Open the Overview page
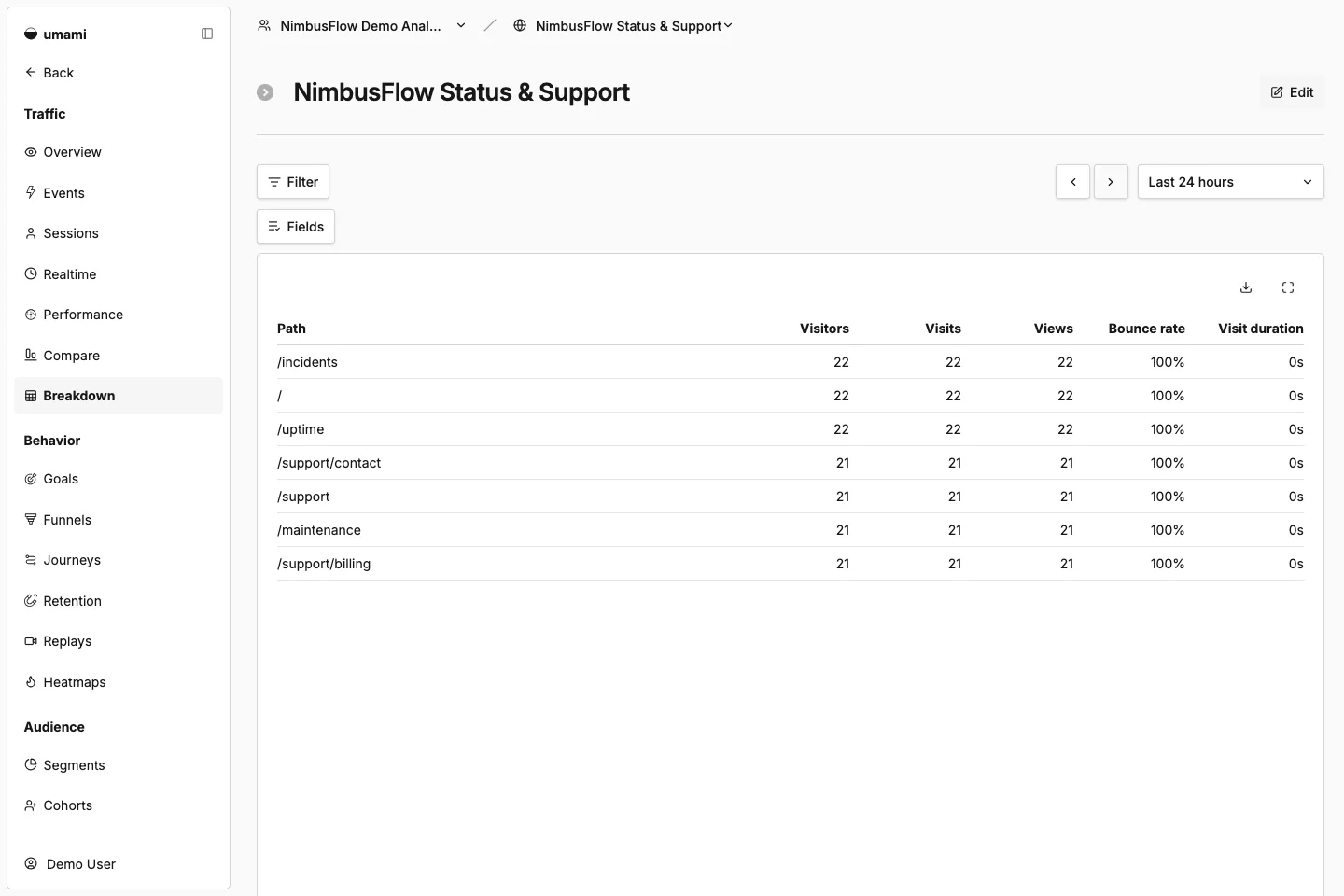1344x896 pixels. pos(119,152)
